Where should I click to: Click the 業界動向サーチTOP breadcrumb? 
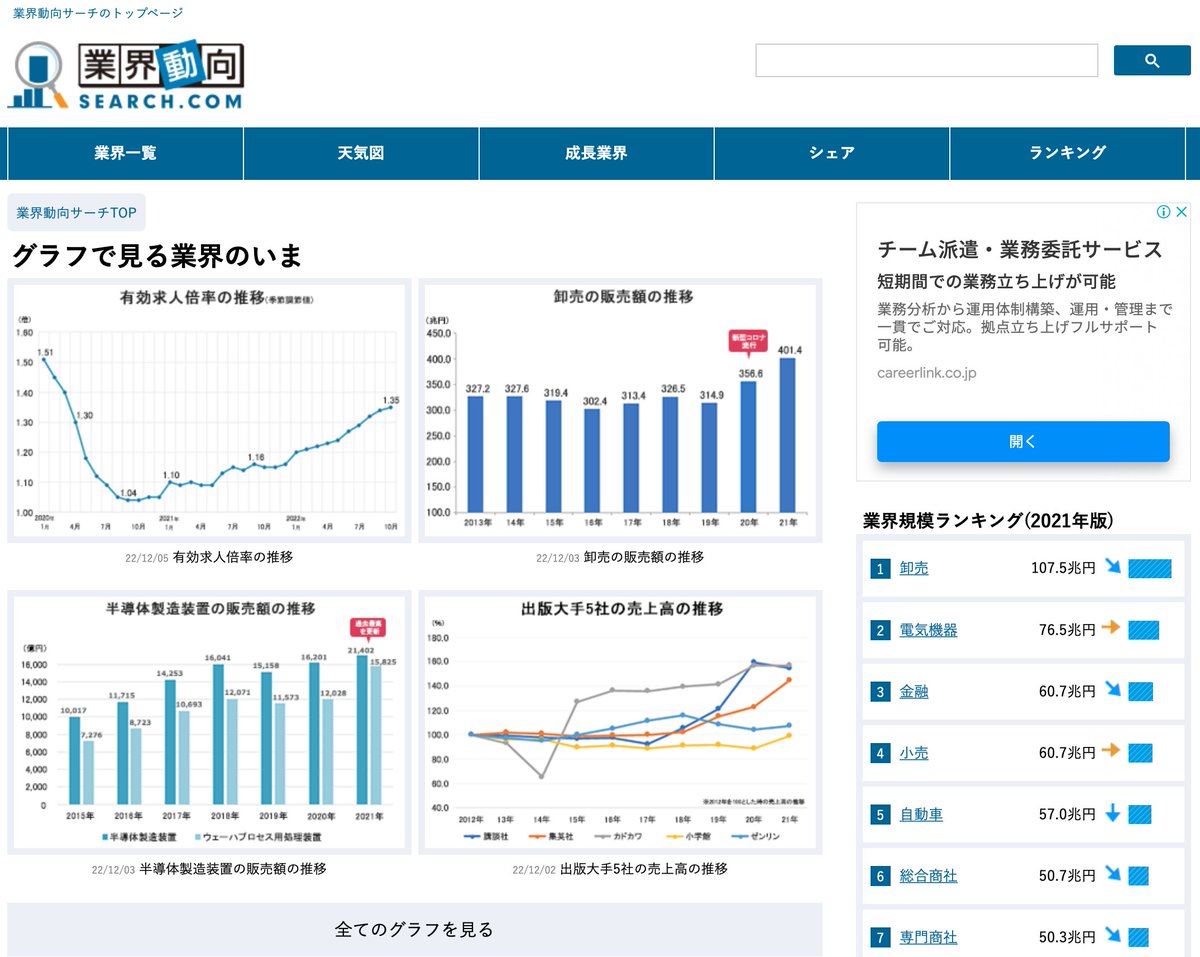pyautogui.click(x=77, y=213)
